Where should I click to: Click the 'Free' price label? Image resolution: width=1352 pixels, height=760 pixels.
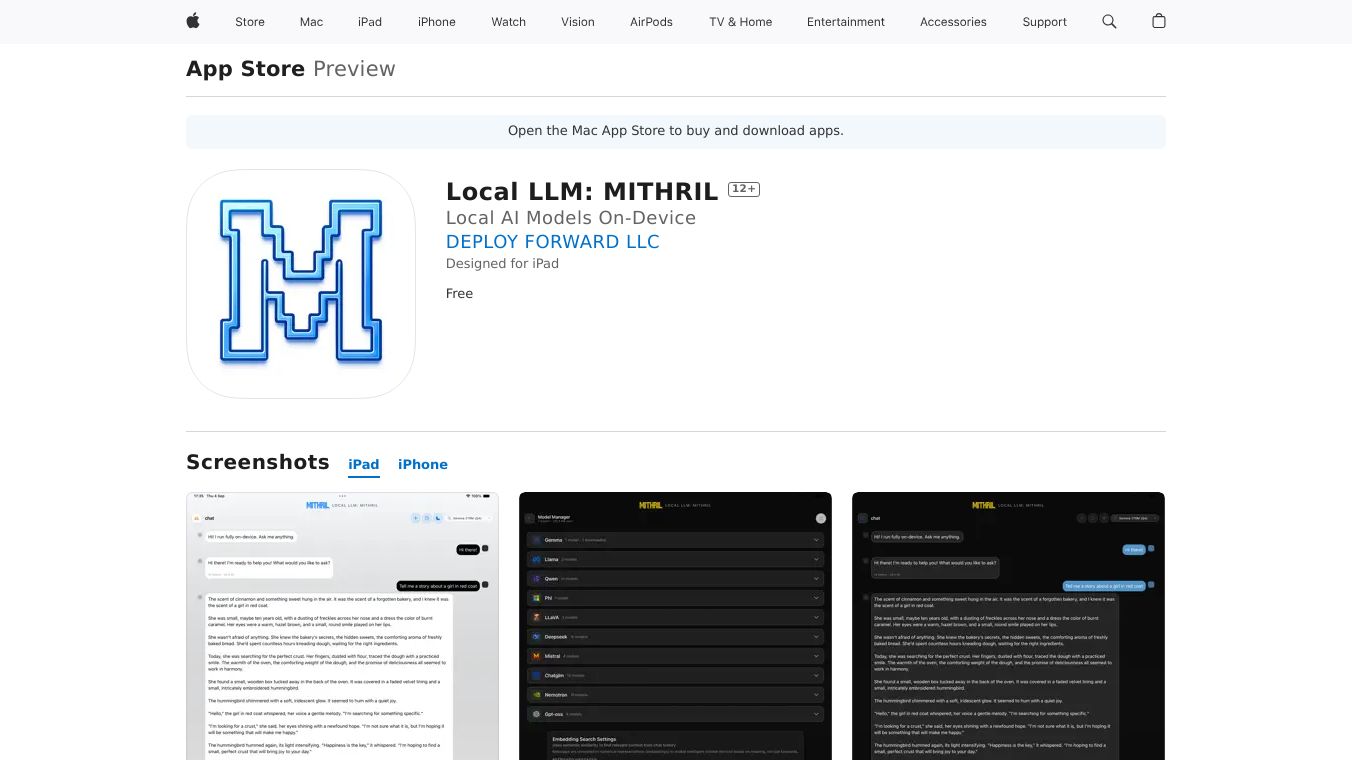click(460, 294)
